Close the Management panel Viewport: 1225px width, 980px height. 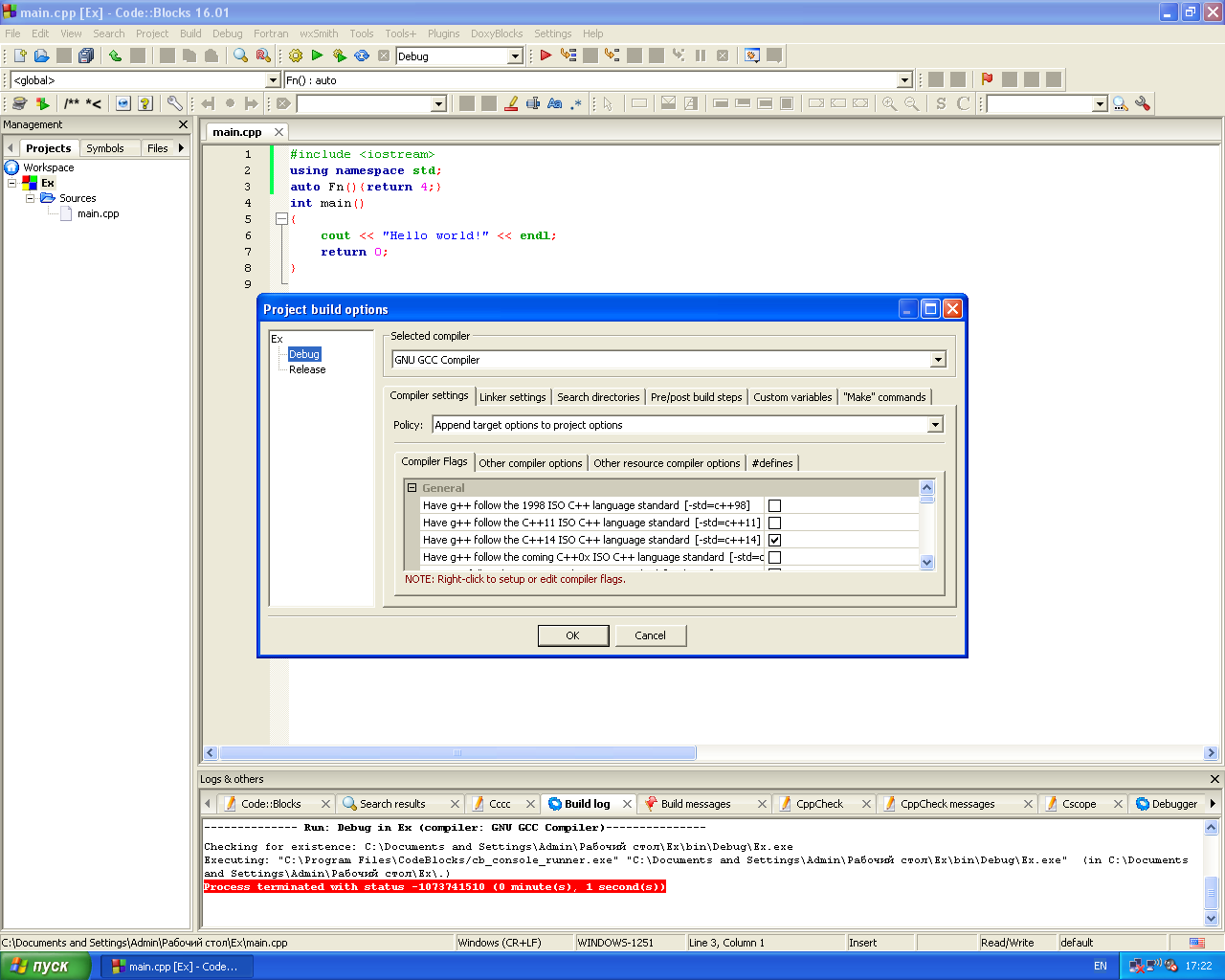[x=183, y=124]
